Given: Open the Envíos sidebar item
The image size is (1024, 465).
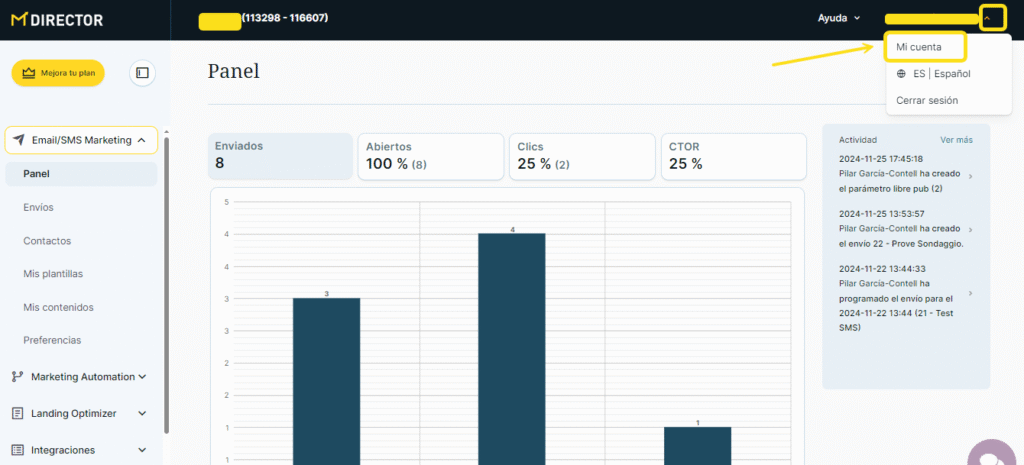Looking at the screenshot, I should [x=38, y=207].
